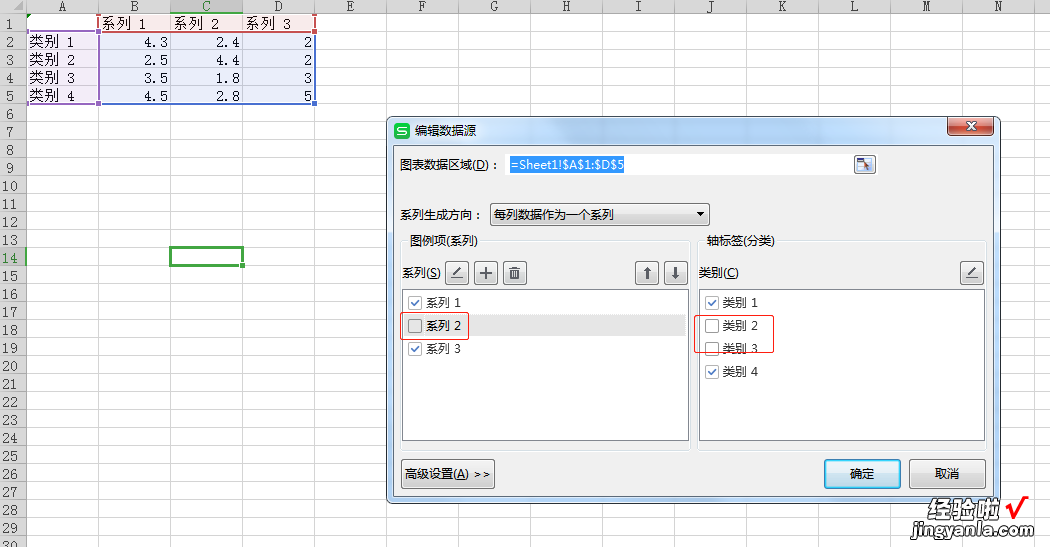
Task: Cancel with the 取消 button
Action: [x=947, y=473]
